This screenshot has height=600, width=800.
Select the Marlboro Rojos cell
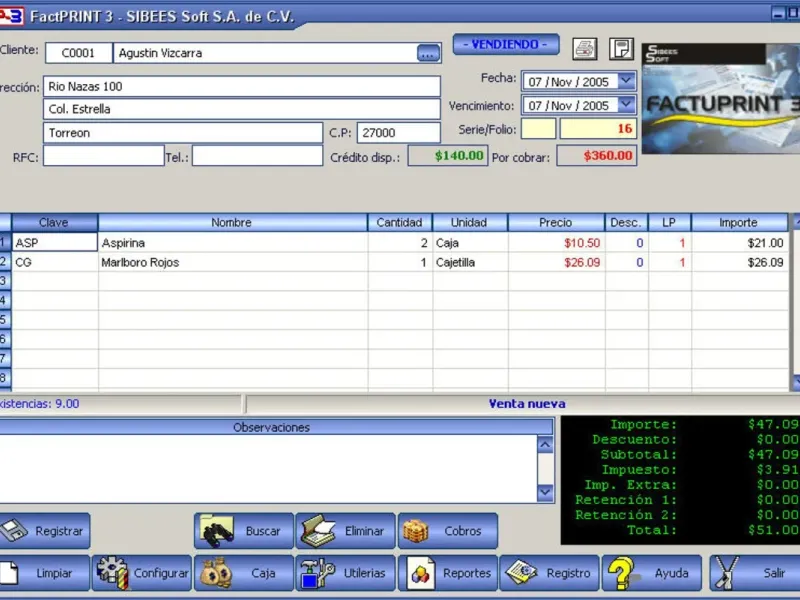click(x=233, y=262)
